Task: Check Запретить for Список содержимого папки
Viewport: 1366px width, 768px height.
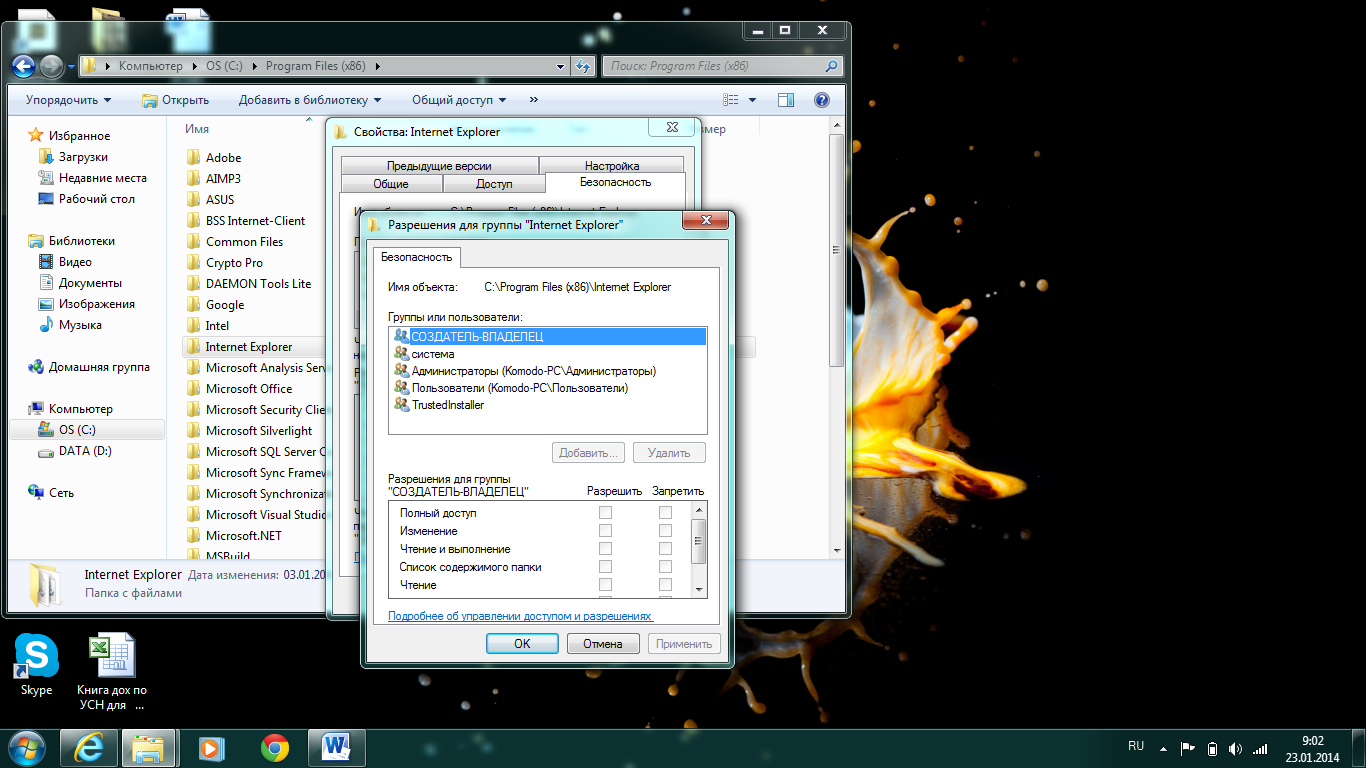Action: (x=665, y=567)
